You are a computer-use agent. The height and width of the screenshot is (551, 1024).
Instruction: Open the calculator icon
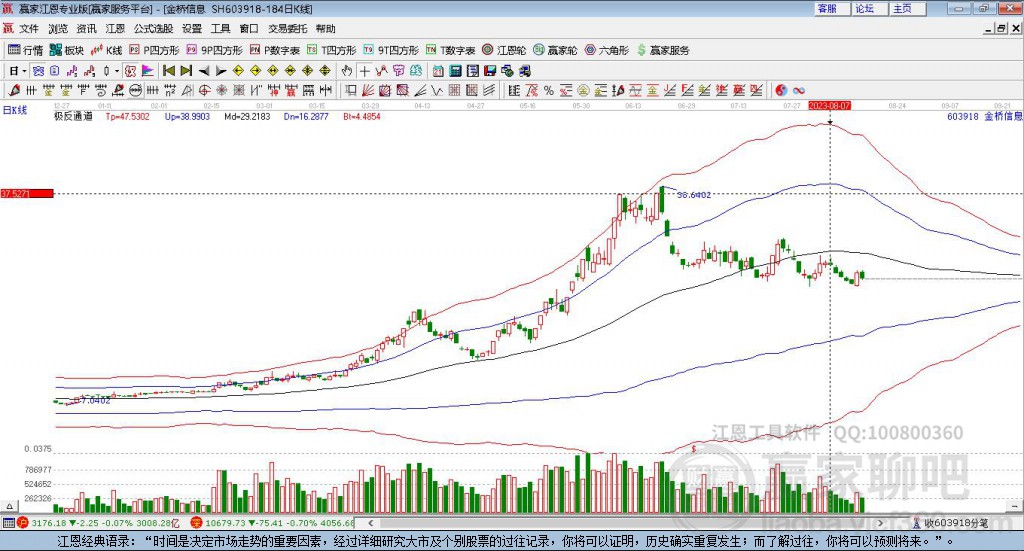point(455,71)
